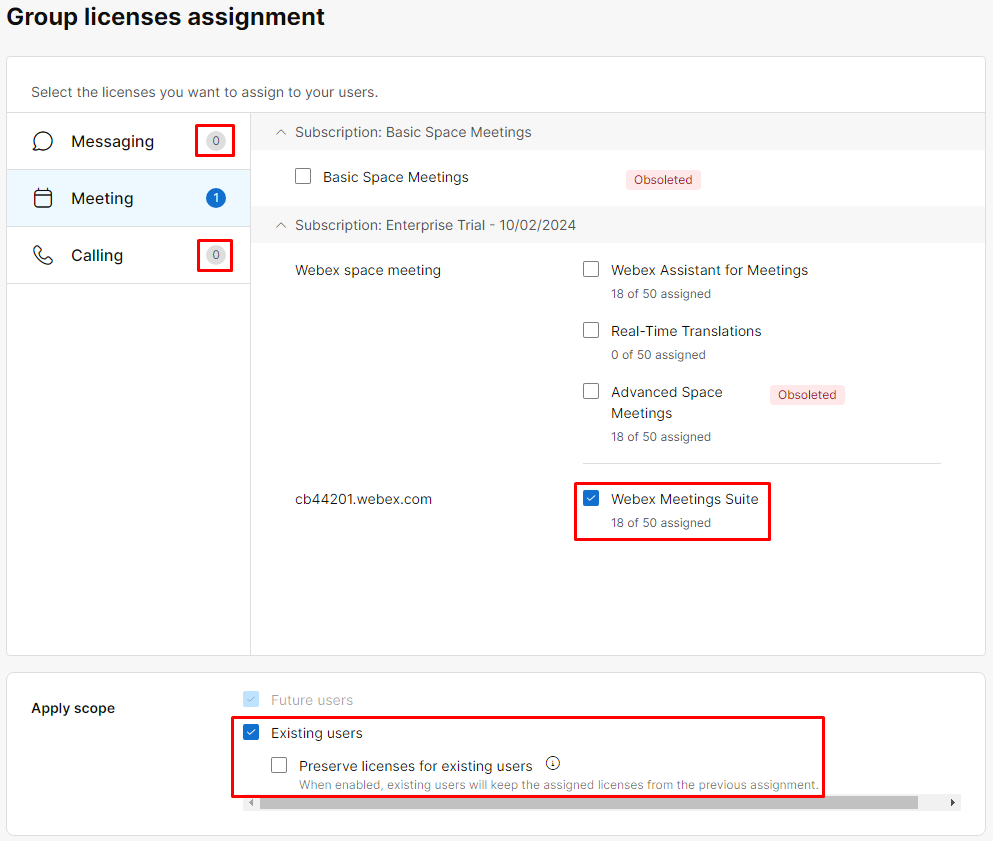Click the info icon beside Preserve licenses

[553, 764]
